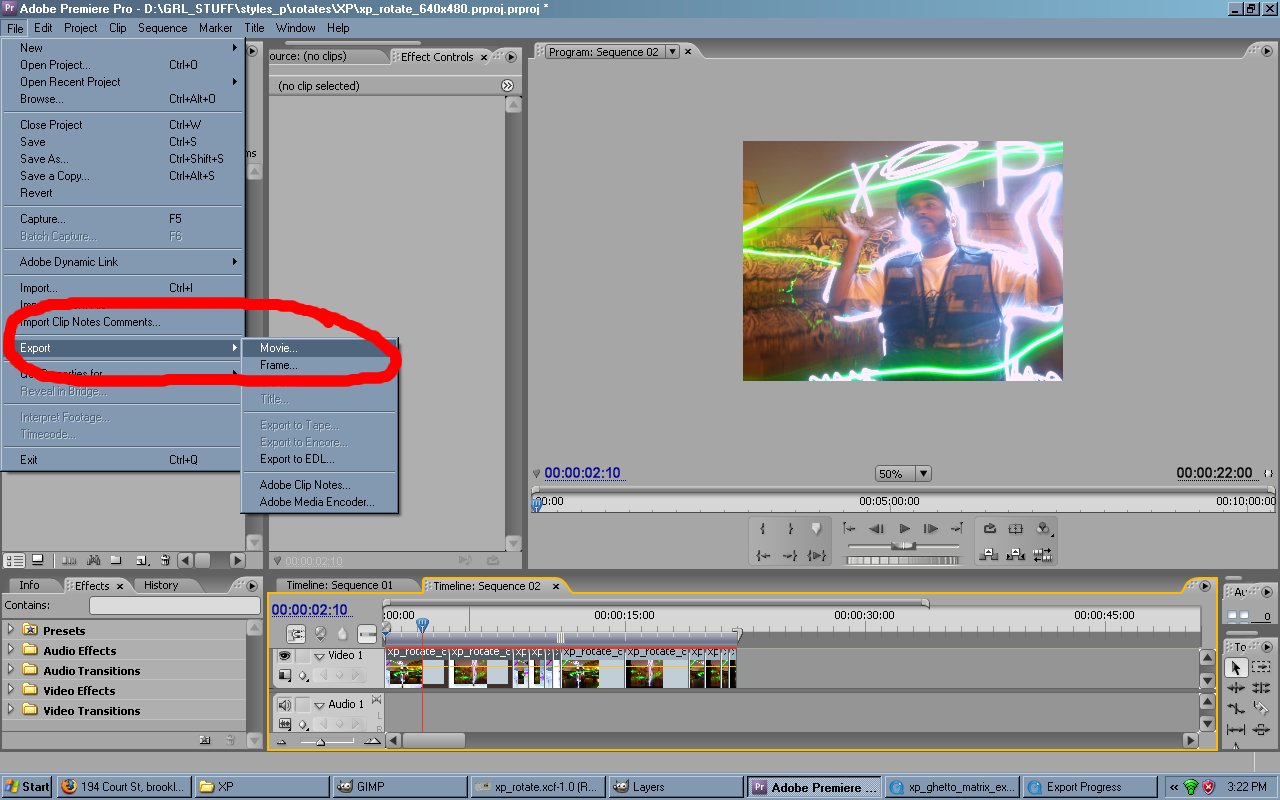Show keyframes option for Video 1
This screenshot has height=800, width=1280.
(304, 677)
